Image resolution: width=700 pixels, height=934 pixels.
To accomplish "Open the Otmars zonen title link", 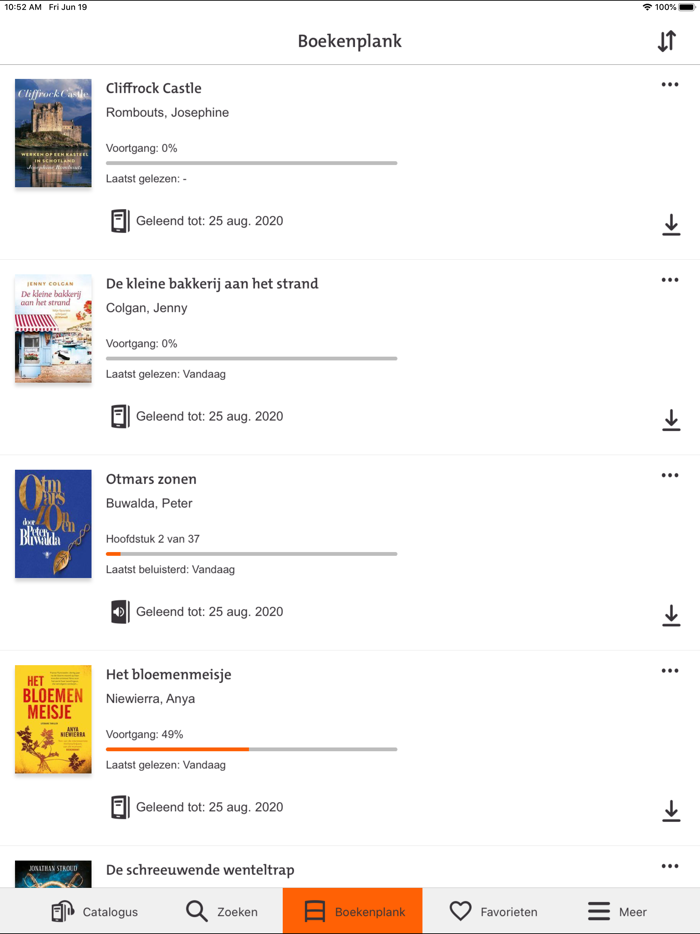I will [x=151, y=479].
